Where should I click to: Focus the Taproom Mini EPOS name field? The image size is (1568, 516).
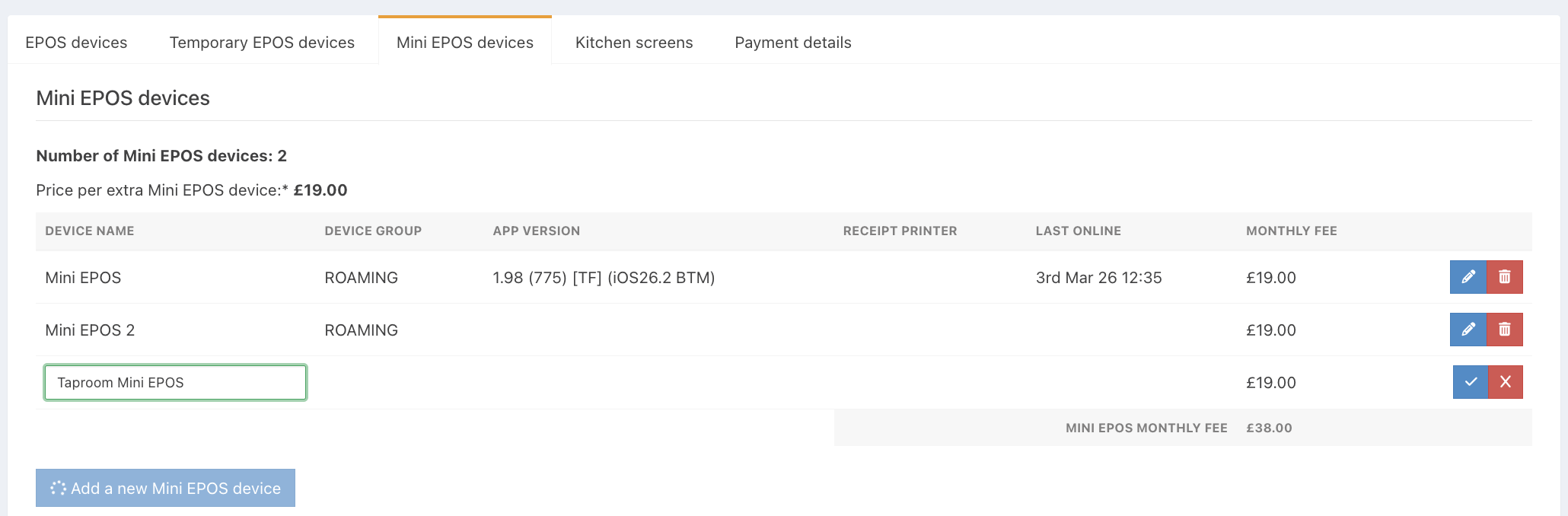175,383
